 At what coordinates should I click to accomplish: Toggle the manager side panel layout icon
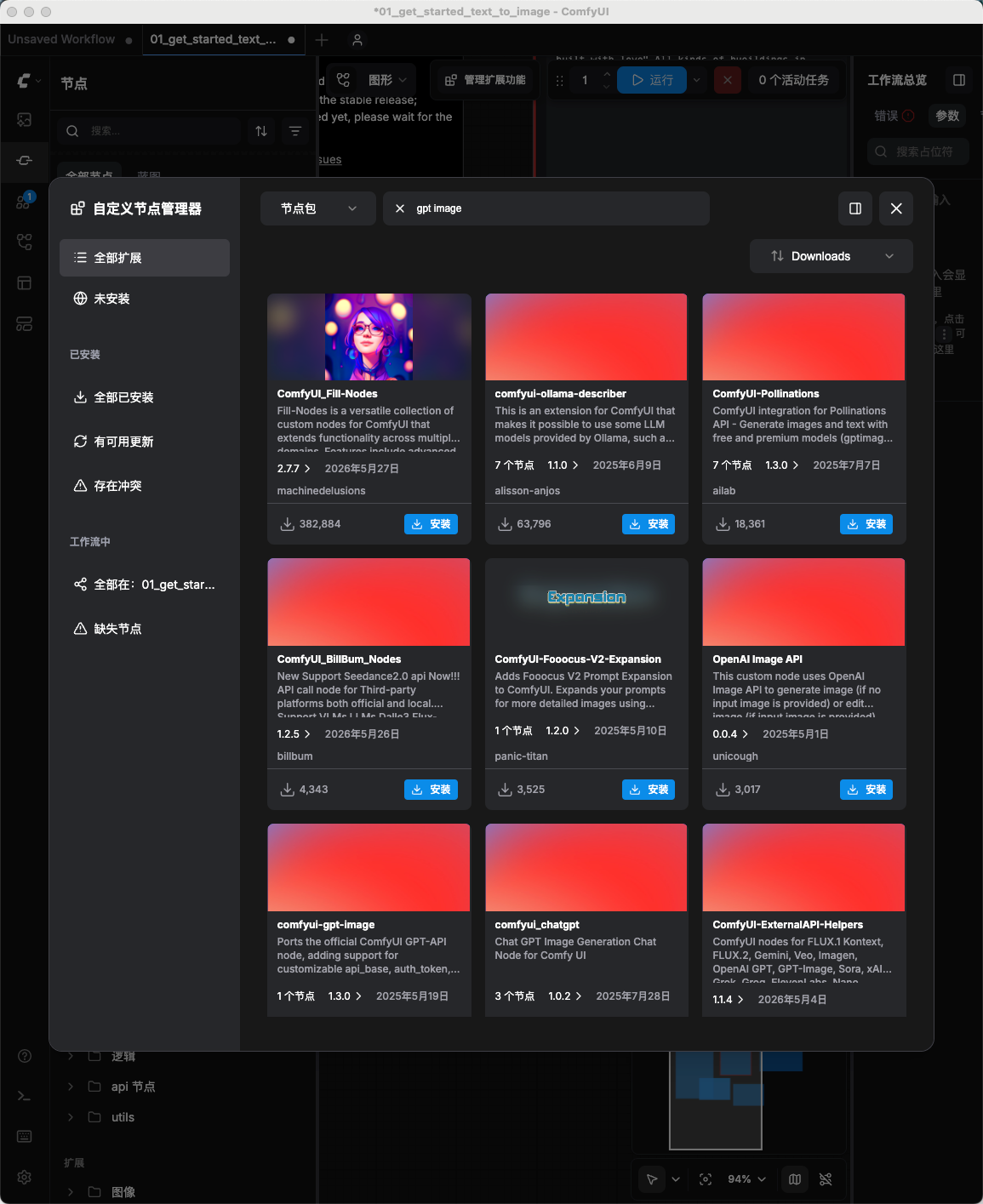855,208
